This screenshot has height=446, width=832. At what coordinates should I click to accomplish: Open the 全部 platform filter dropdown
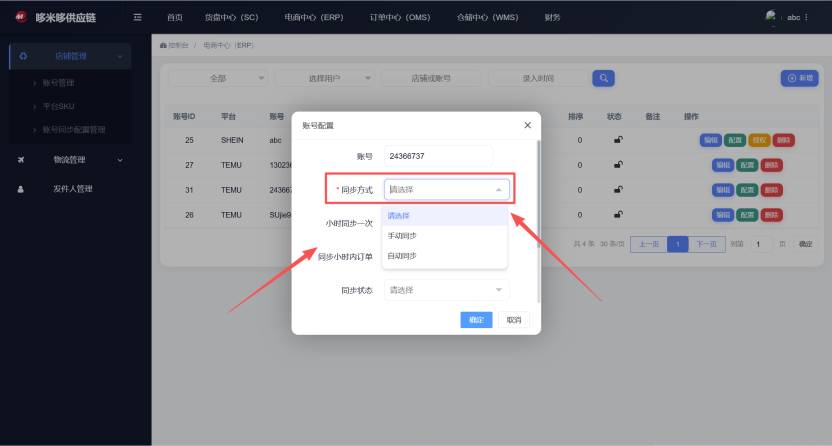pos(218,78)
